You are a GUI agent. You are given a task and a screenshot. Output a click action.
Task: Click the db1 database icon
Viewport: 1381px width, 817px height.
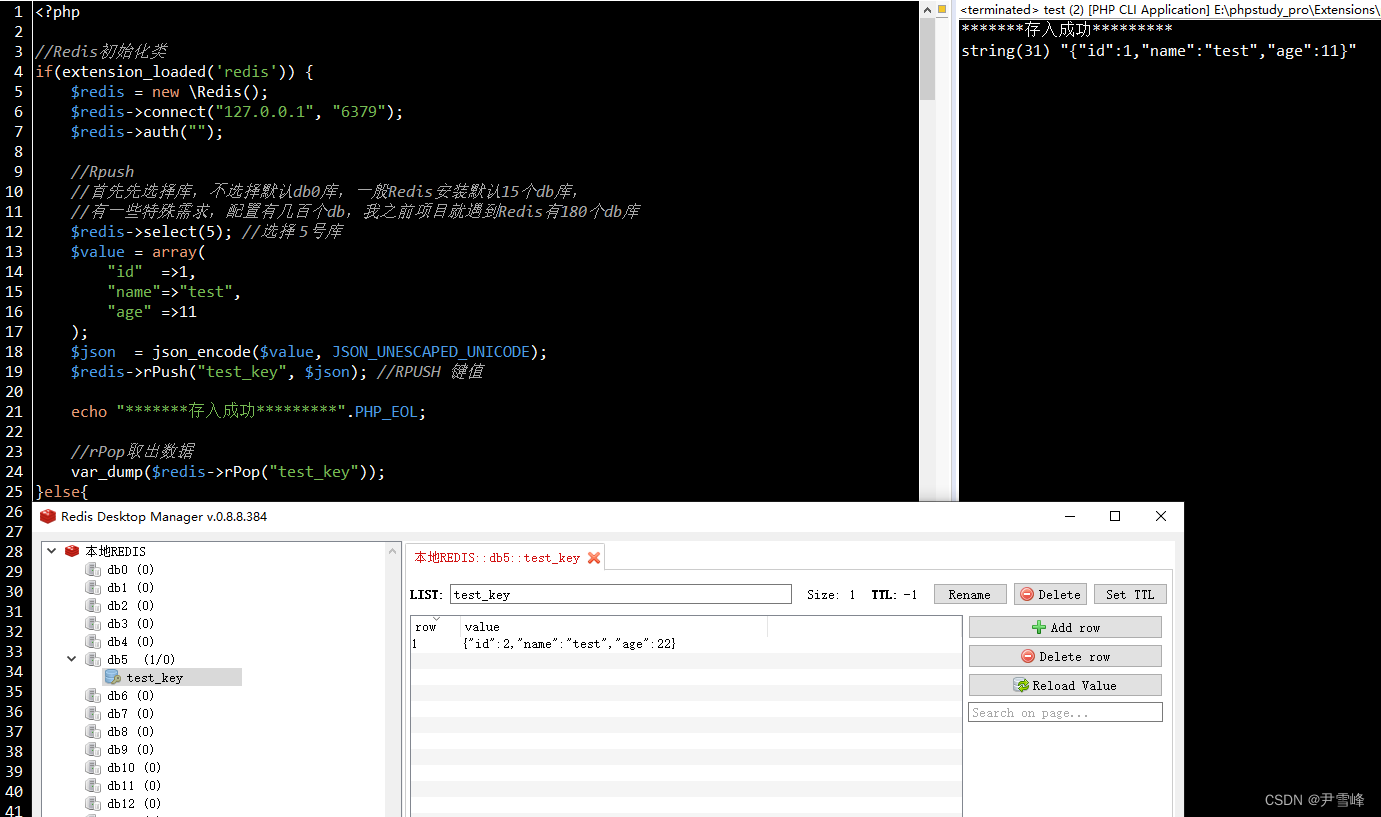(93, 588)
